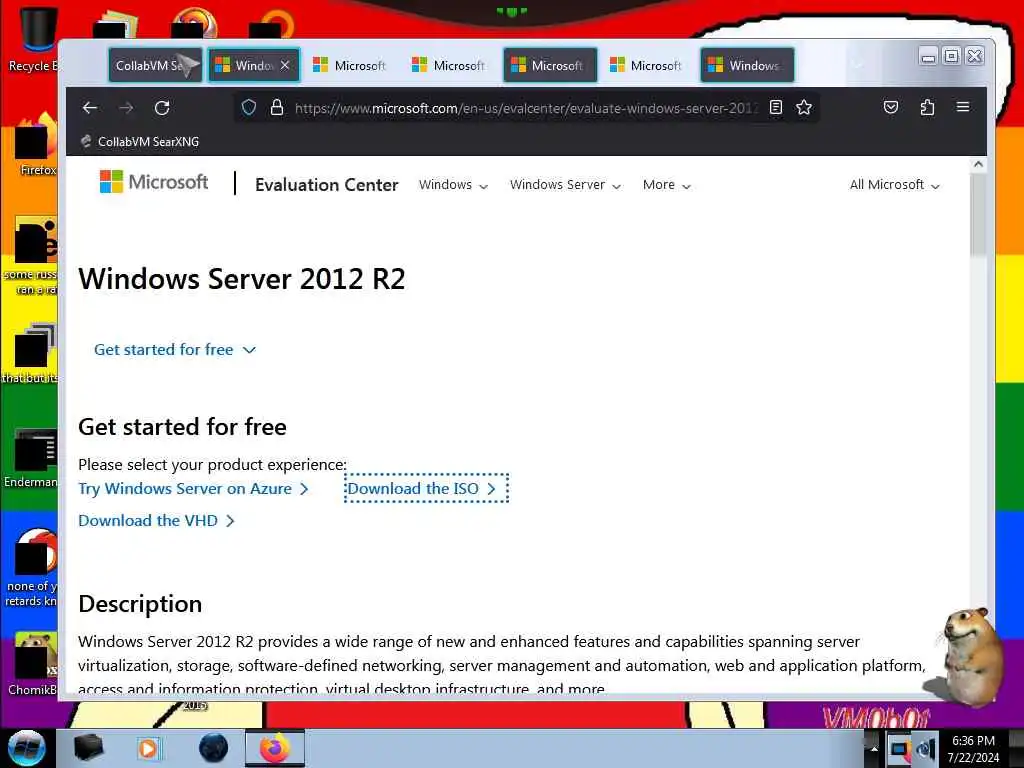The width and height of the screenshot is (1024, 768).
Task: Open the dark globe taskbar icon
Action: click(214, 748)
